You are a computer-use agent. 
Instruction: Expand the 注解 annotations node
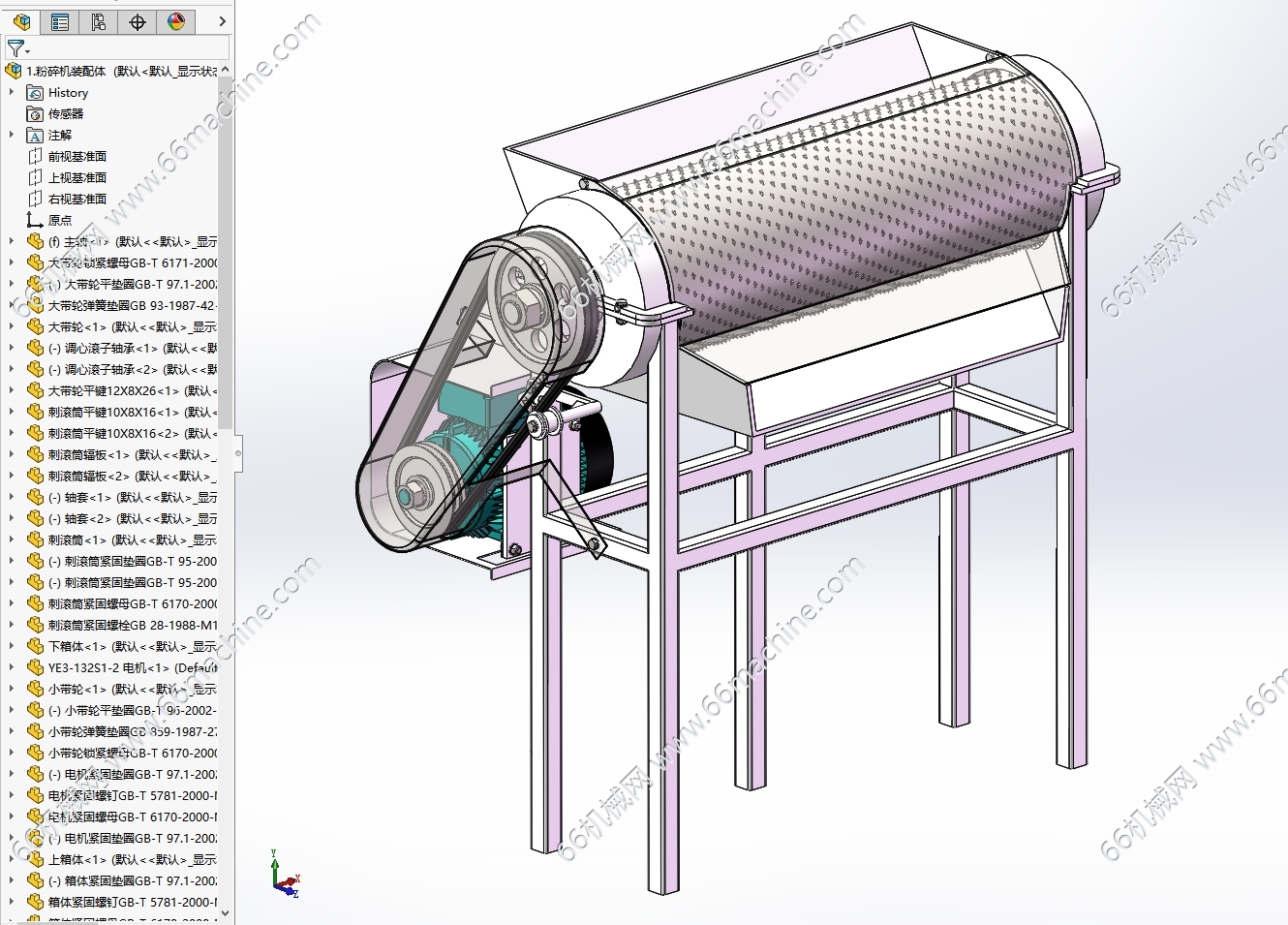point(12,136)
